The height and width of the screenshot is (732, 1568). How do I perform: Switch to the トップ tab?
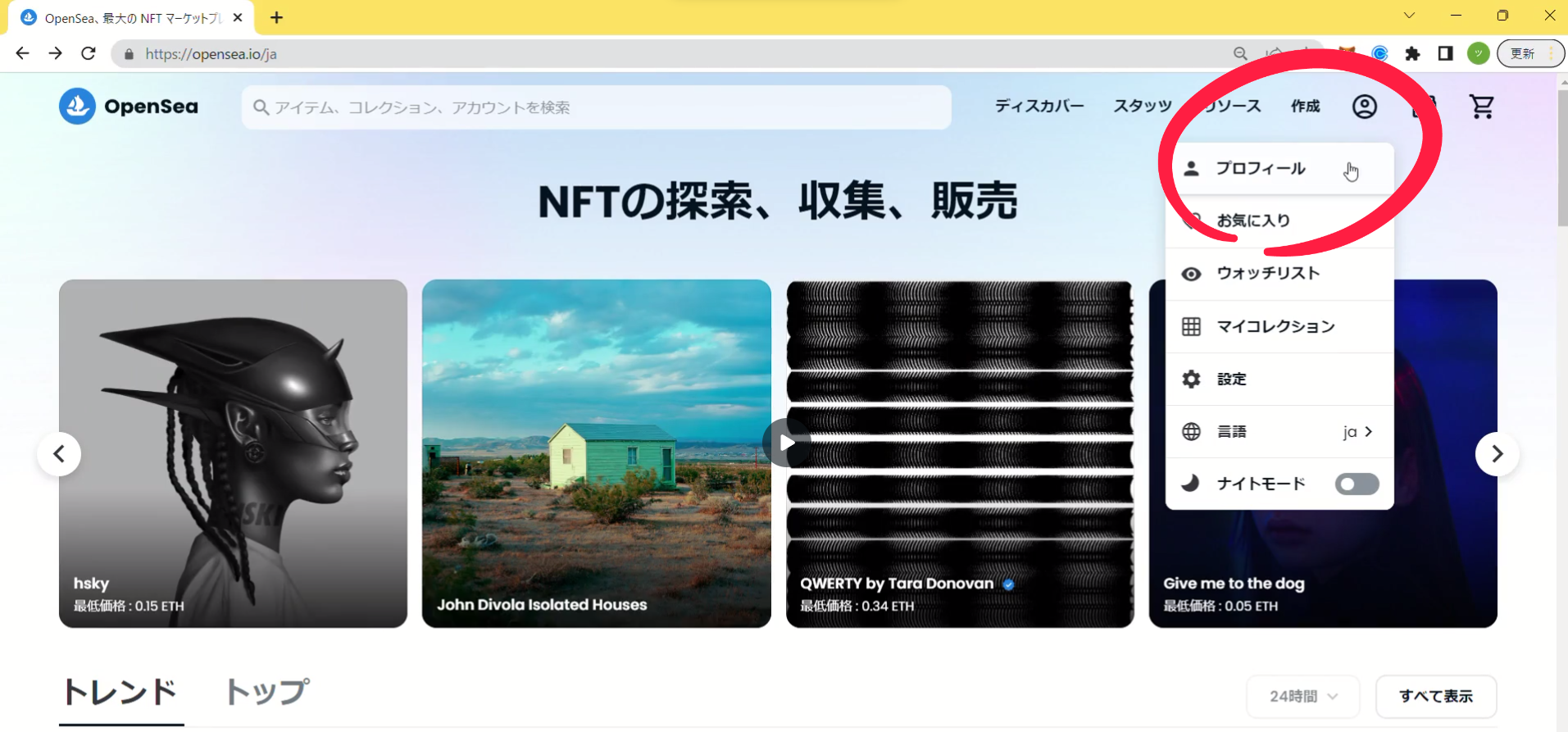point(267,693)
